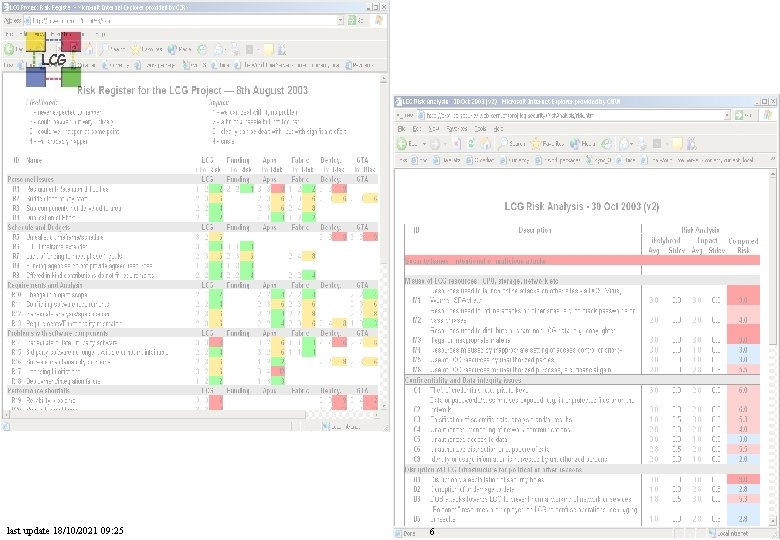The height and width of the screenshot is (540, 780).
Task: Open Tools menu in LCG Risk Analysis window
Action: click(x=480, y=129)
